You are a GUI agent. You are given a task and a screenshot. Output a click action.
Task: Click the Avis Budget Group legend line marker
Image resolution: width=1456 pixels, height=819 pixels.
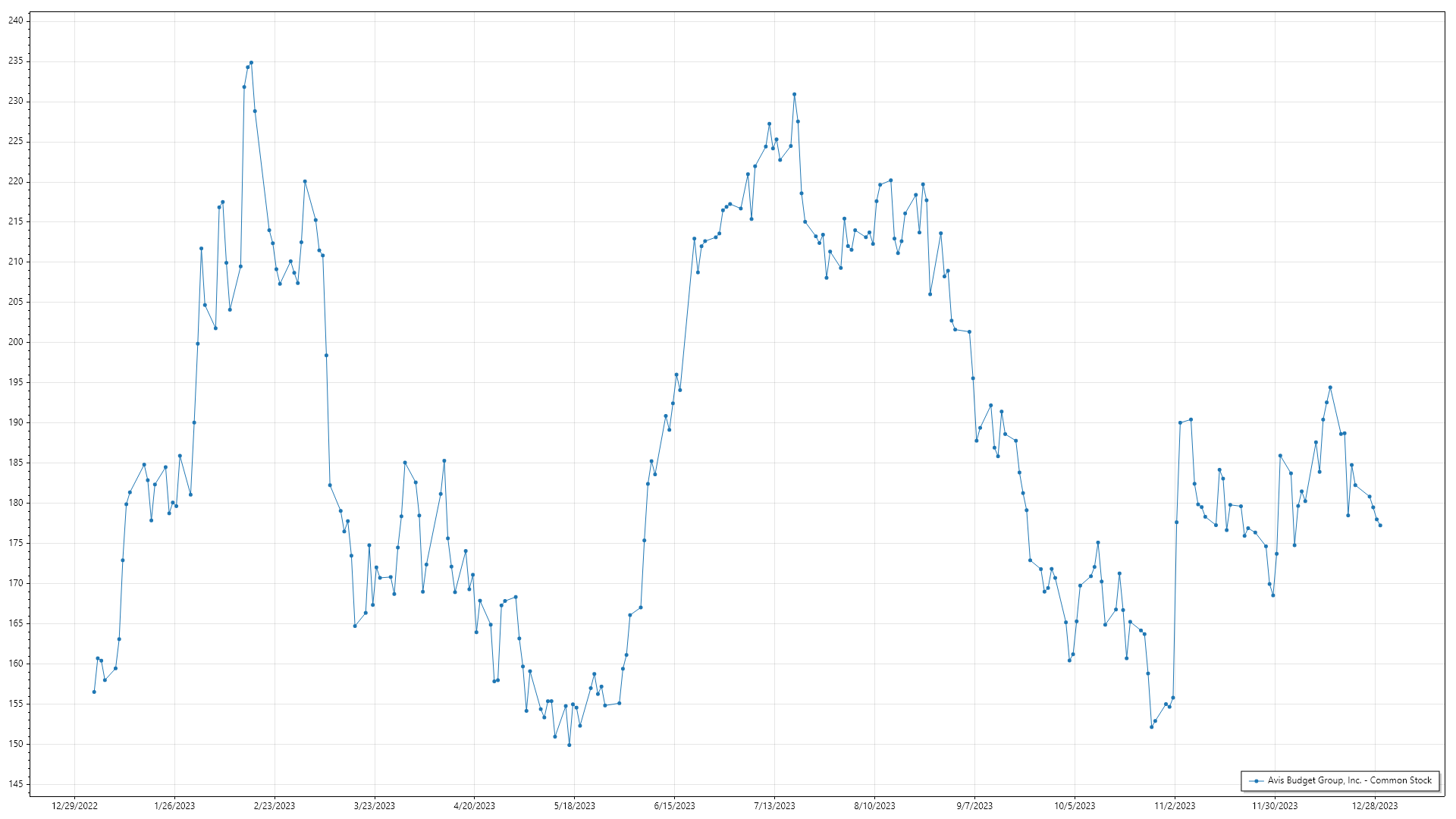tap(1256, 781)
